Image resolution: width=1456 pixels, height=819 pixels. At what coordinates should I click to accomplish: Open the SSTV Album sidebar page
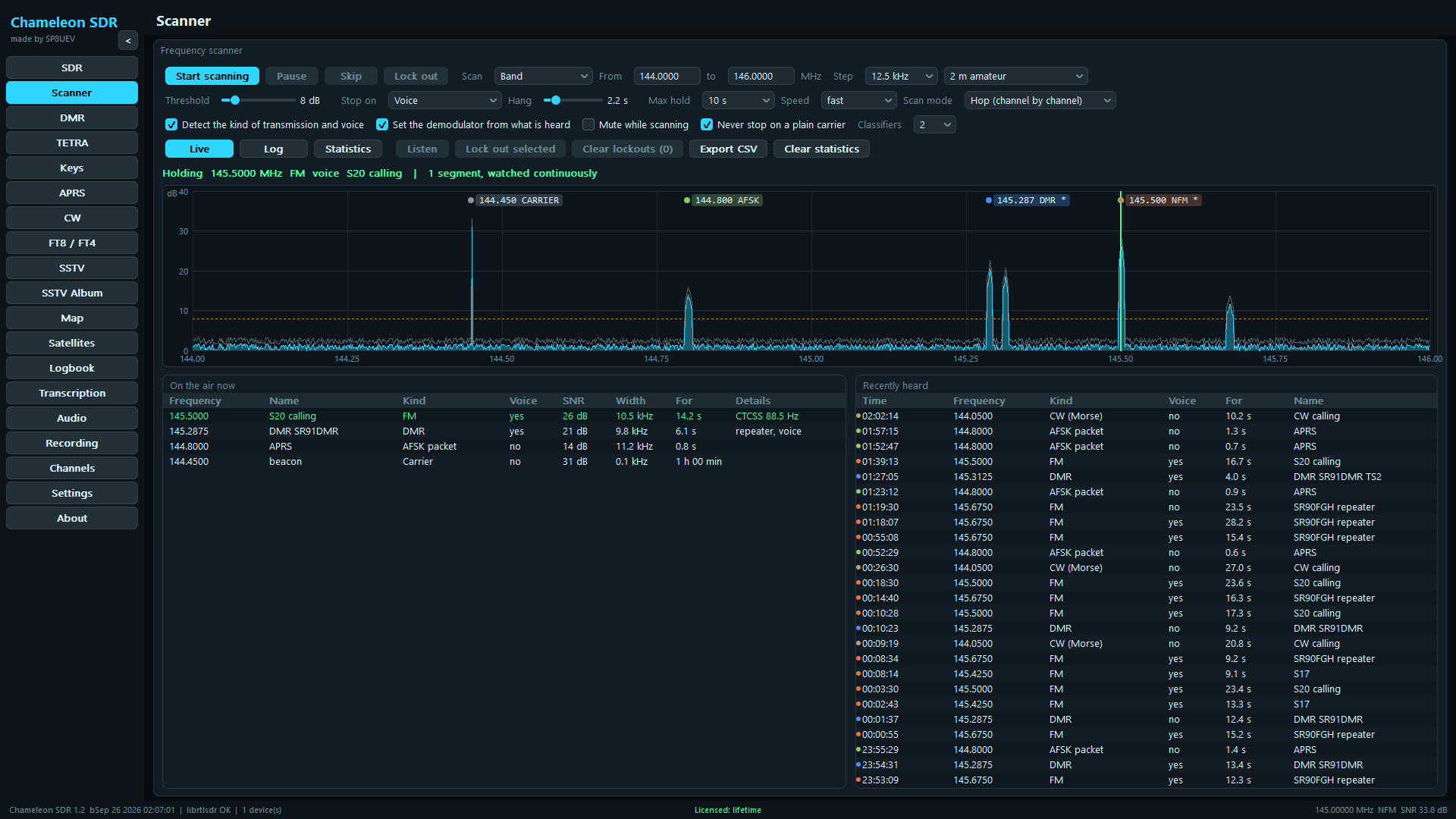[x=72, y=293]
